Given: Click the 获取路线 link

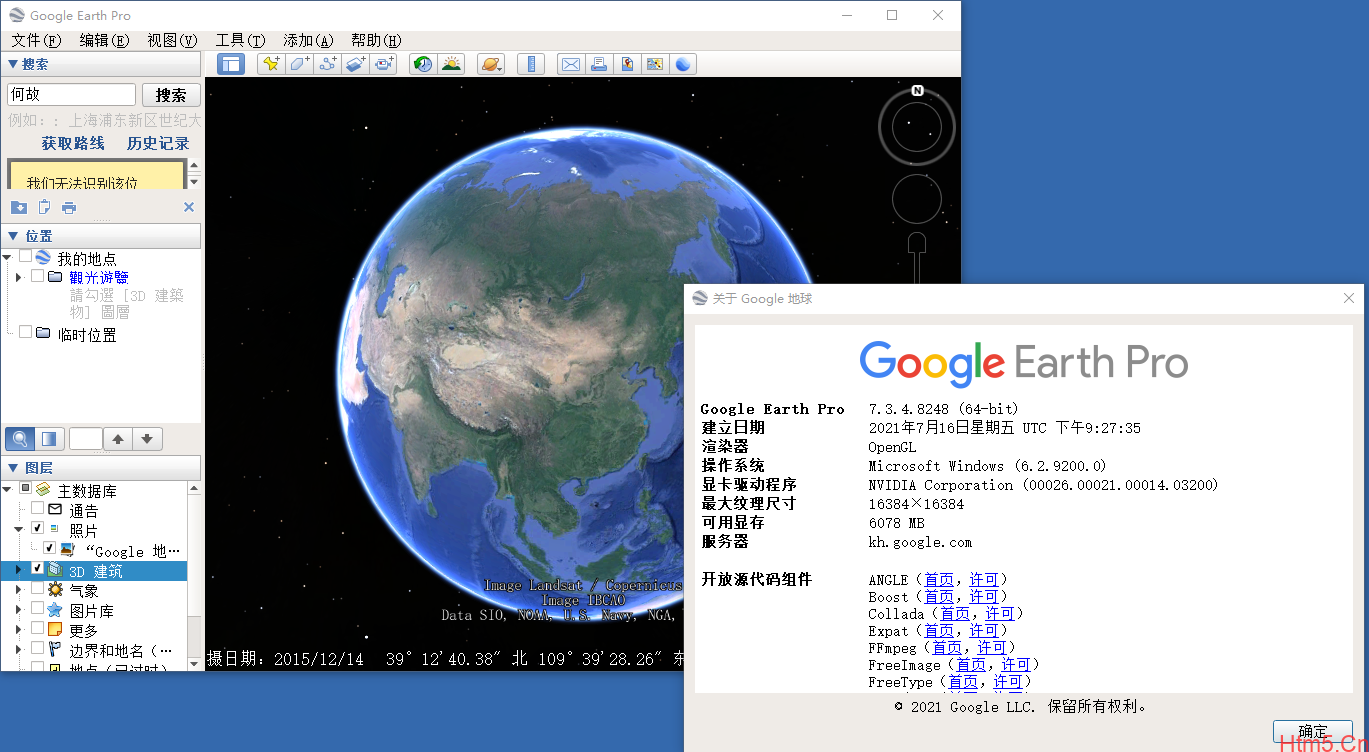Looking at the screenshot, I should click(73, 143).
